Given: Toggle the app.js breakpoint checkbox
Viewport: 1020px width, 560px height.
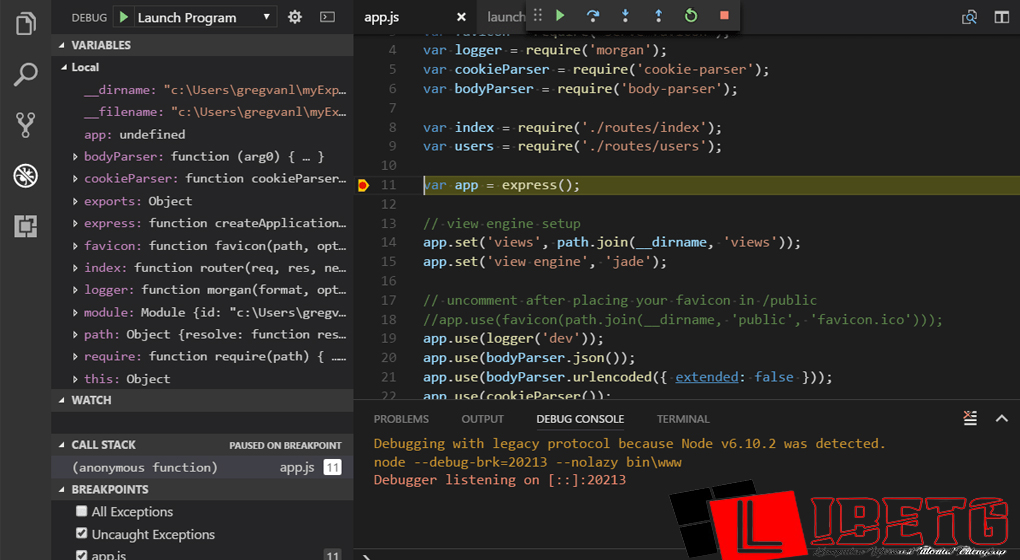Looking at the screenshot, I should click(81, 555).
